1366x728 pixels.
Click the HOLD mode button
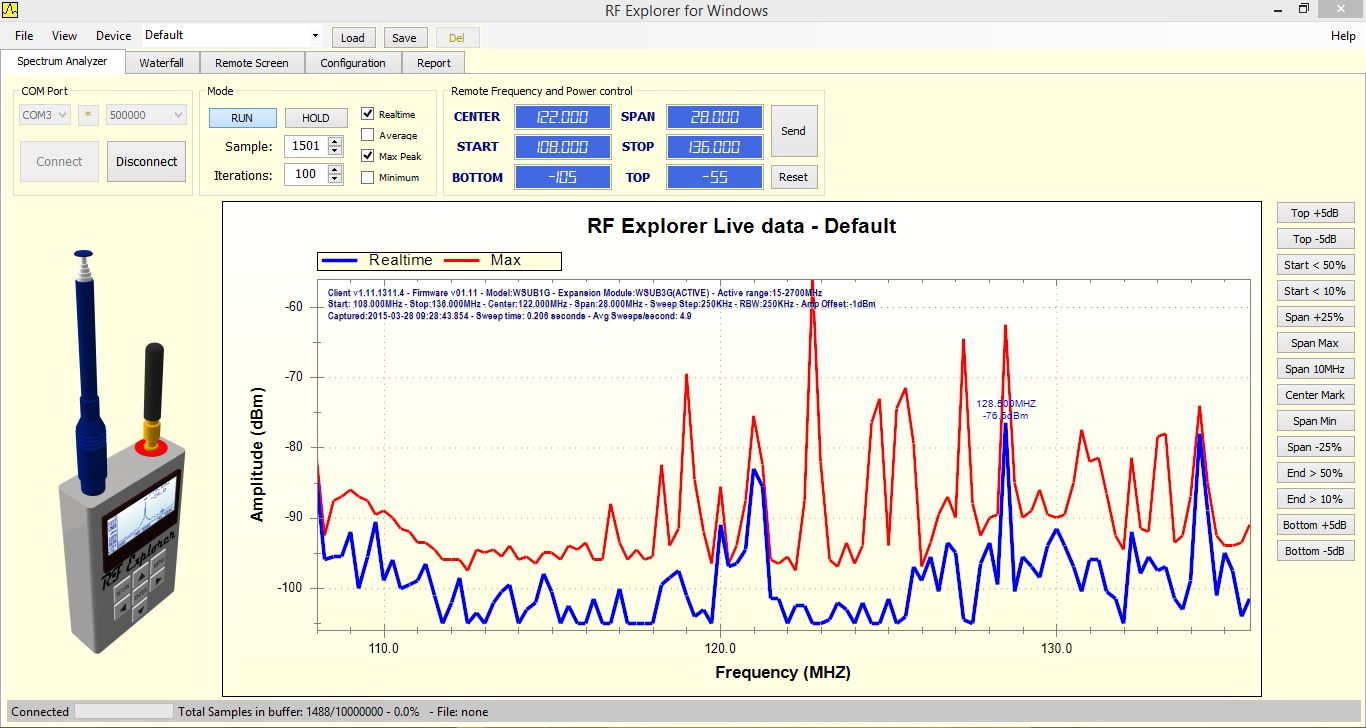click(316, 118)
